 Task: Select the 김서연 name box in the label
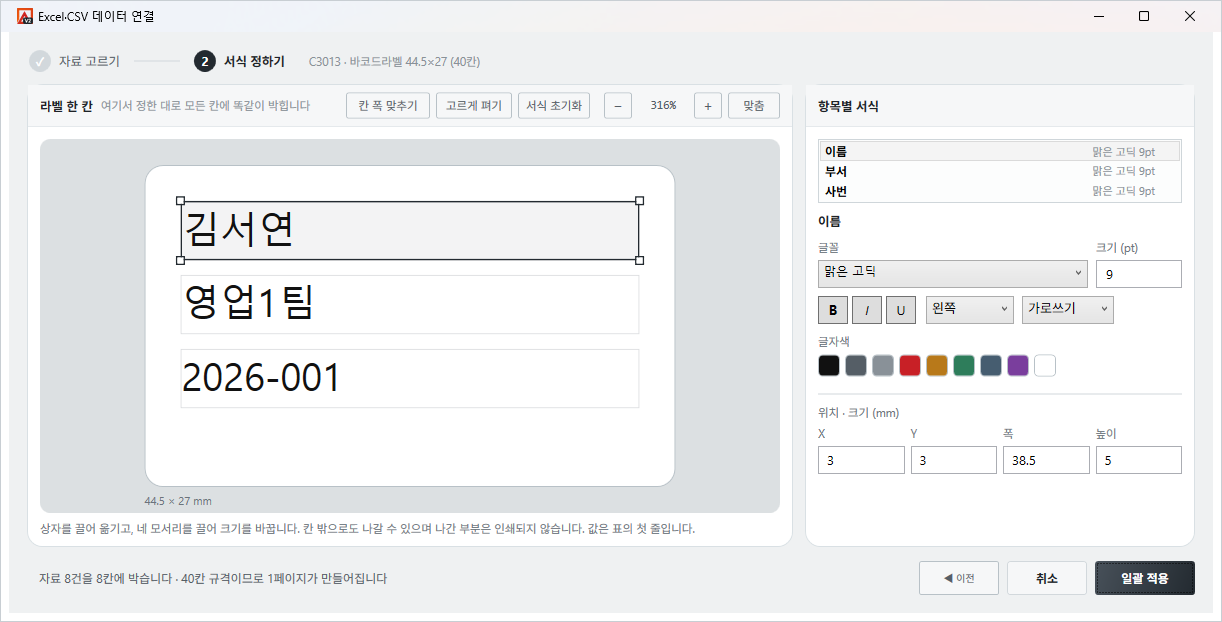pos(410,231)
